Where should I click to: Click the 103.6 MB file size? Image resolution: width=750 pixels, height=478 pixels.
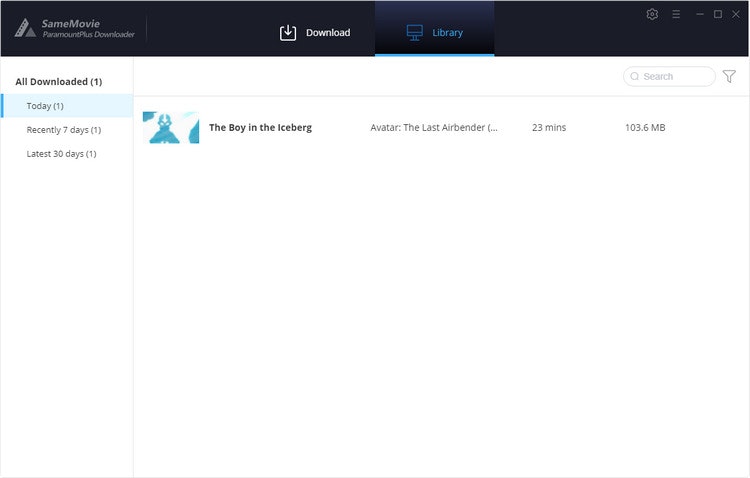point(645,128)
